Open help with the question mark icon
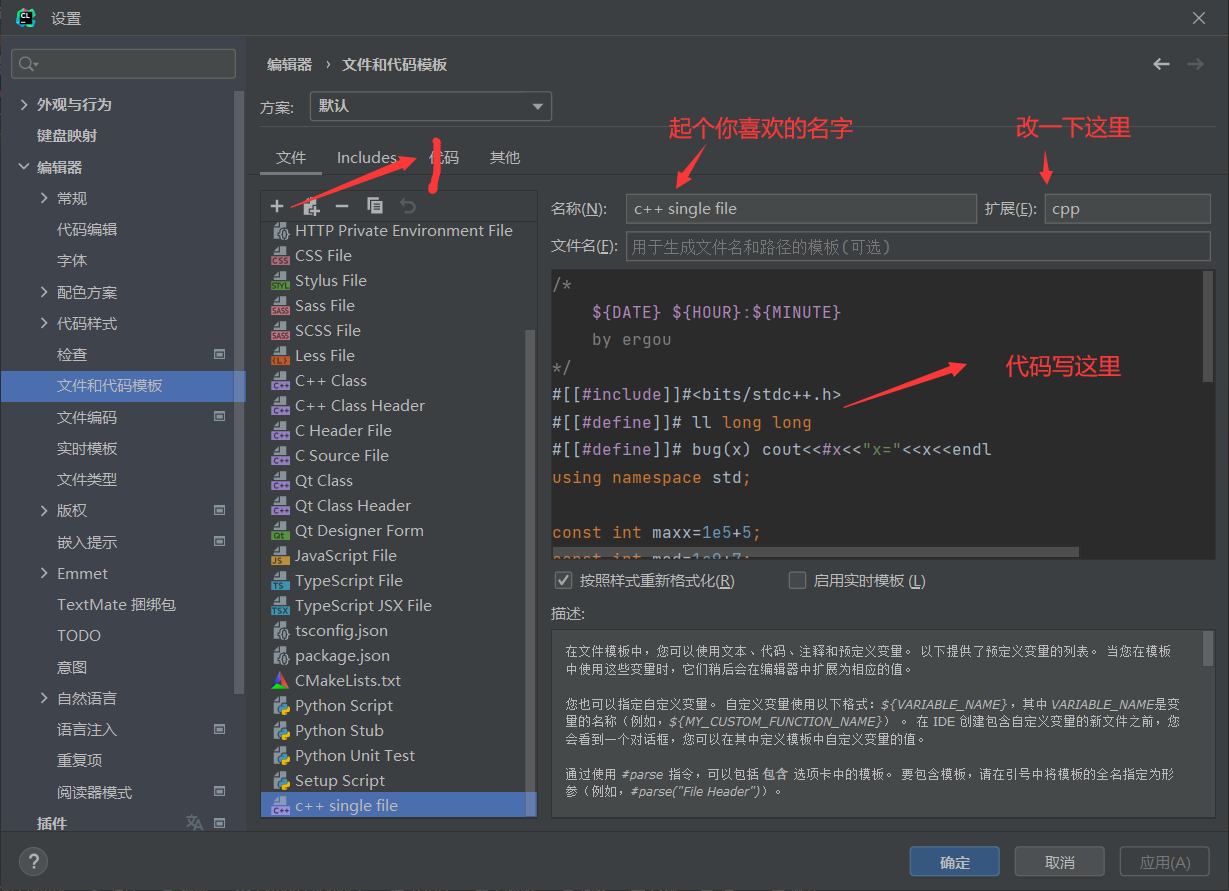Viewport: 1229px width, 891px height. pos(33,861)
